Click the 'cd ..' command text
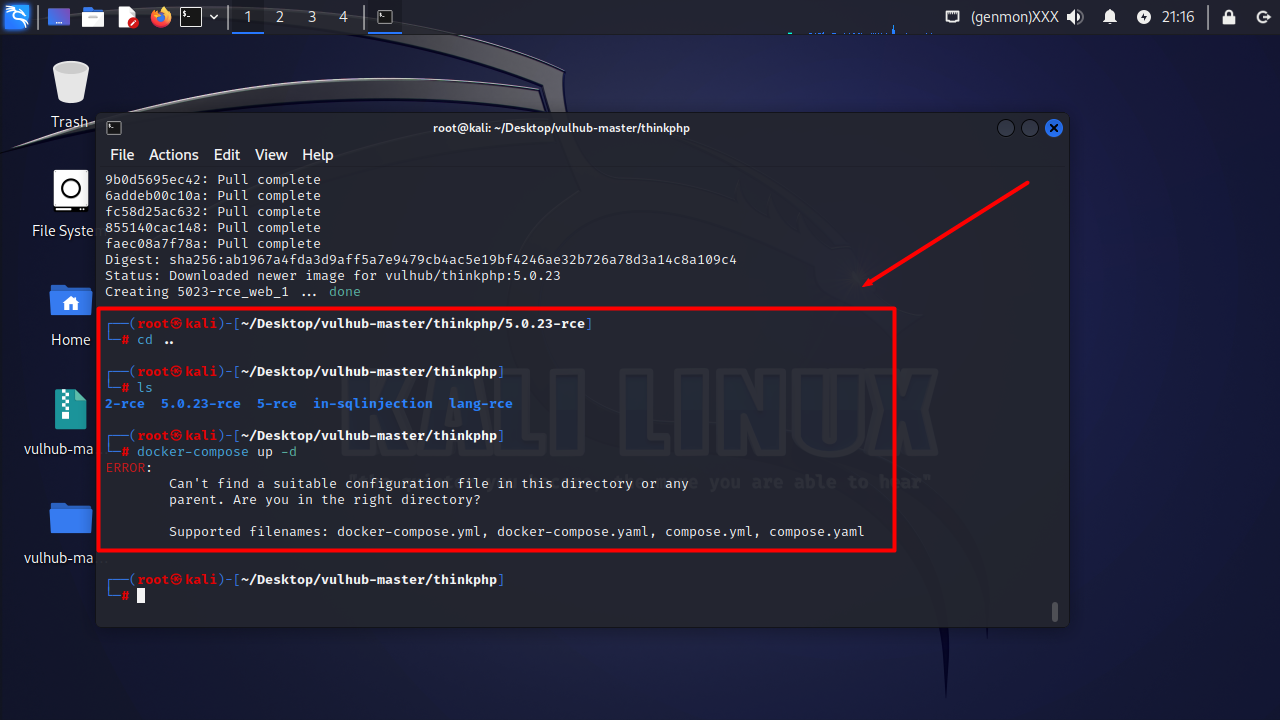Screen dimensions: 1280x720 [156, 339]
